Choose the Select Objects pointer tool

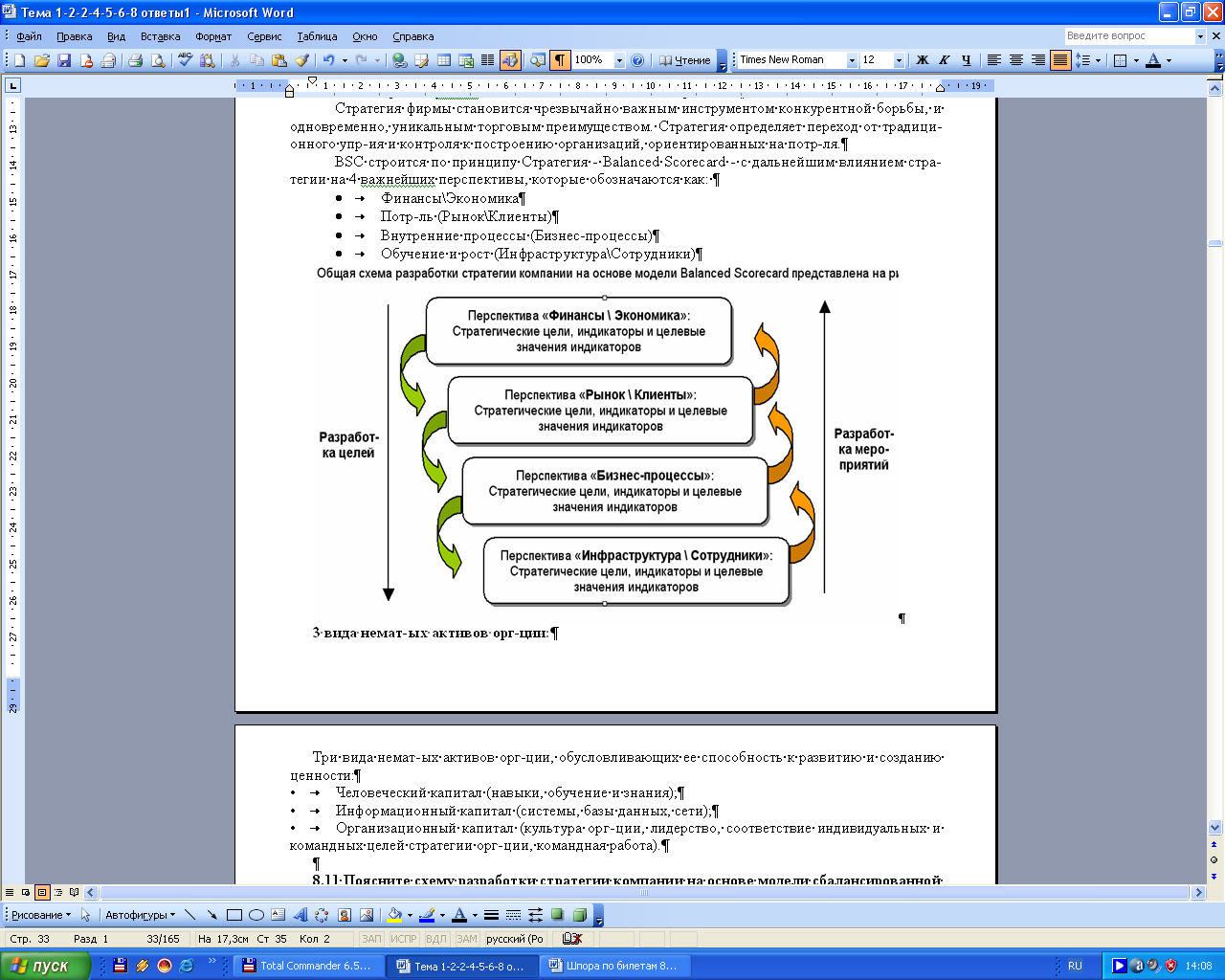[x=85, y=915]
